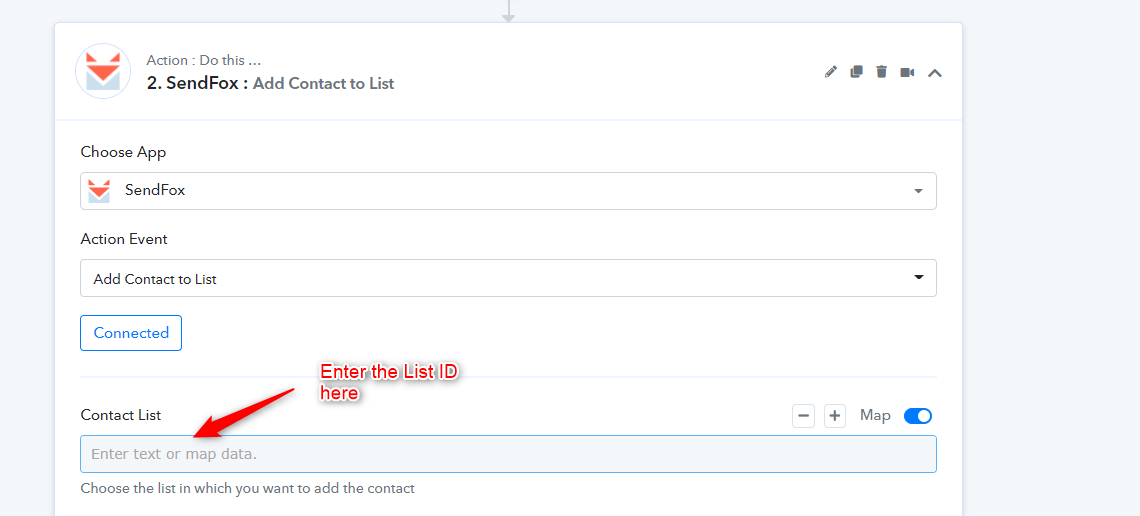
Task: Open the video tutorial camera icon
Action: 907,72
